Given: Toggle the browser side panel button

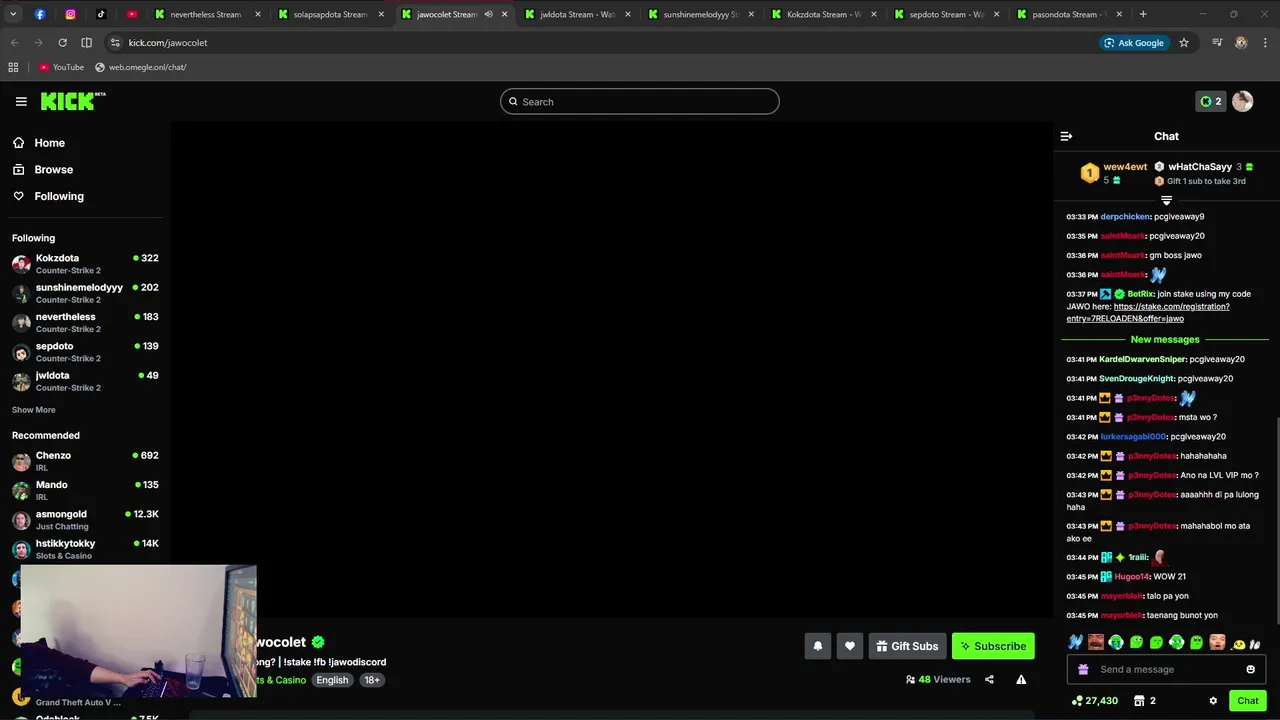Looking at the screenshot, I should [x=86, y=43].
